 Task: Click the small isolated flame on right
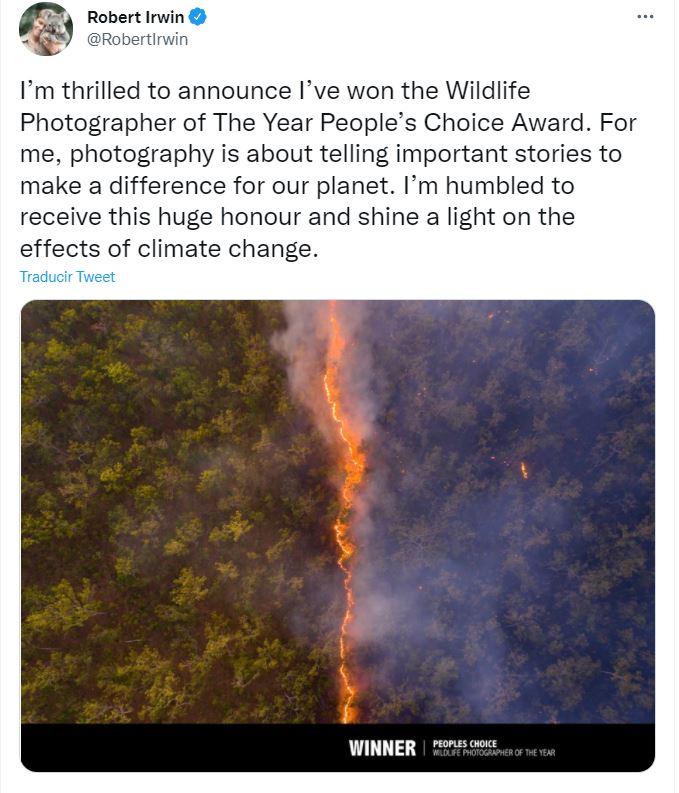pyautogui.click(x=524, y=468)
